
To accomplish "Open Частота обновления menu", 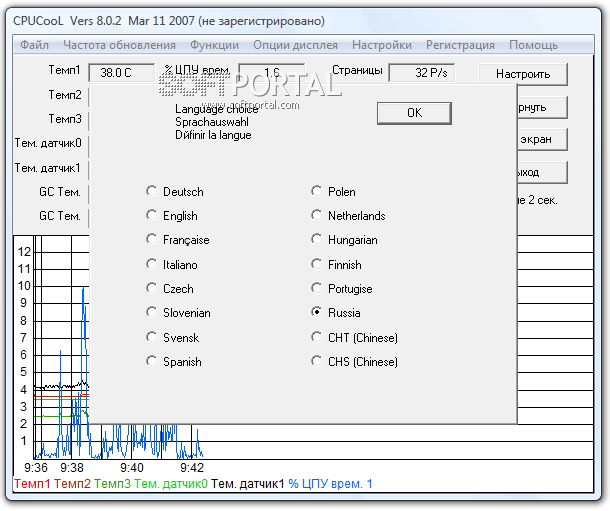I will point(119,45).
